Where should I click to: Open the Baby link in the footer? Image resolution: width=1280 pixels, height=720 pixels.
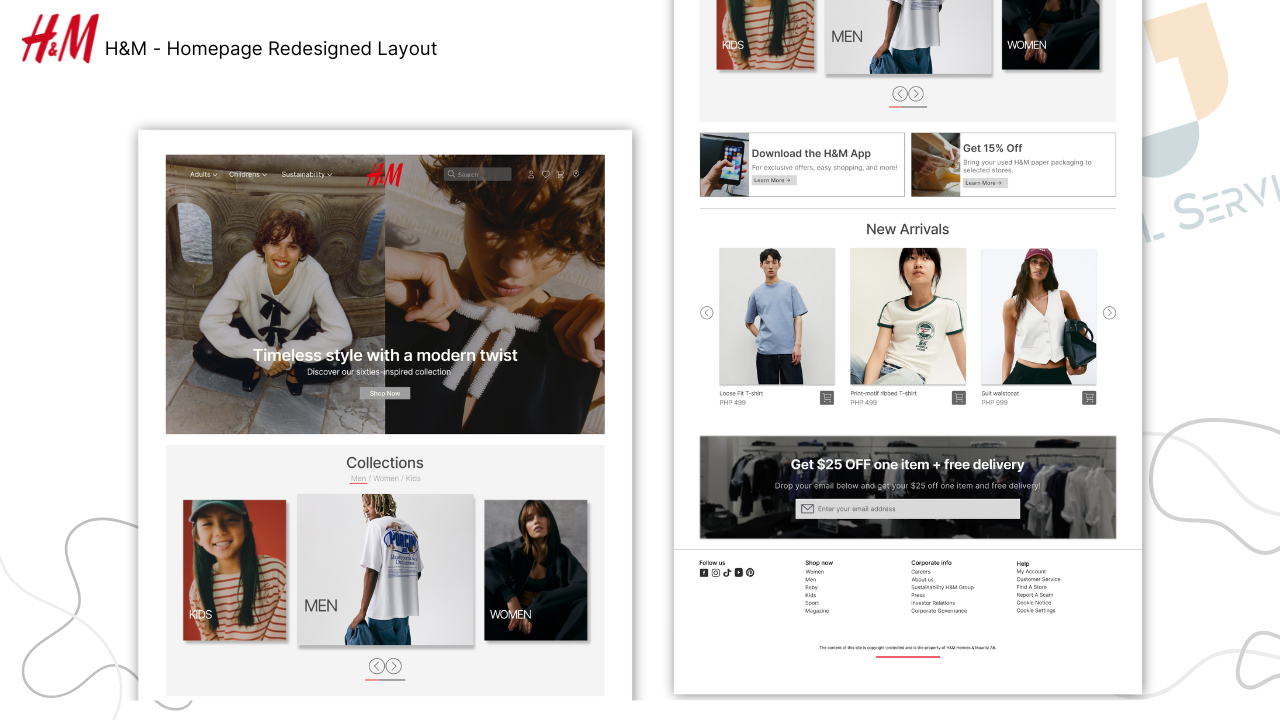tap(812, 587)
